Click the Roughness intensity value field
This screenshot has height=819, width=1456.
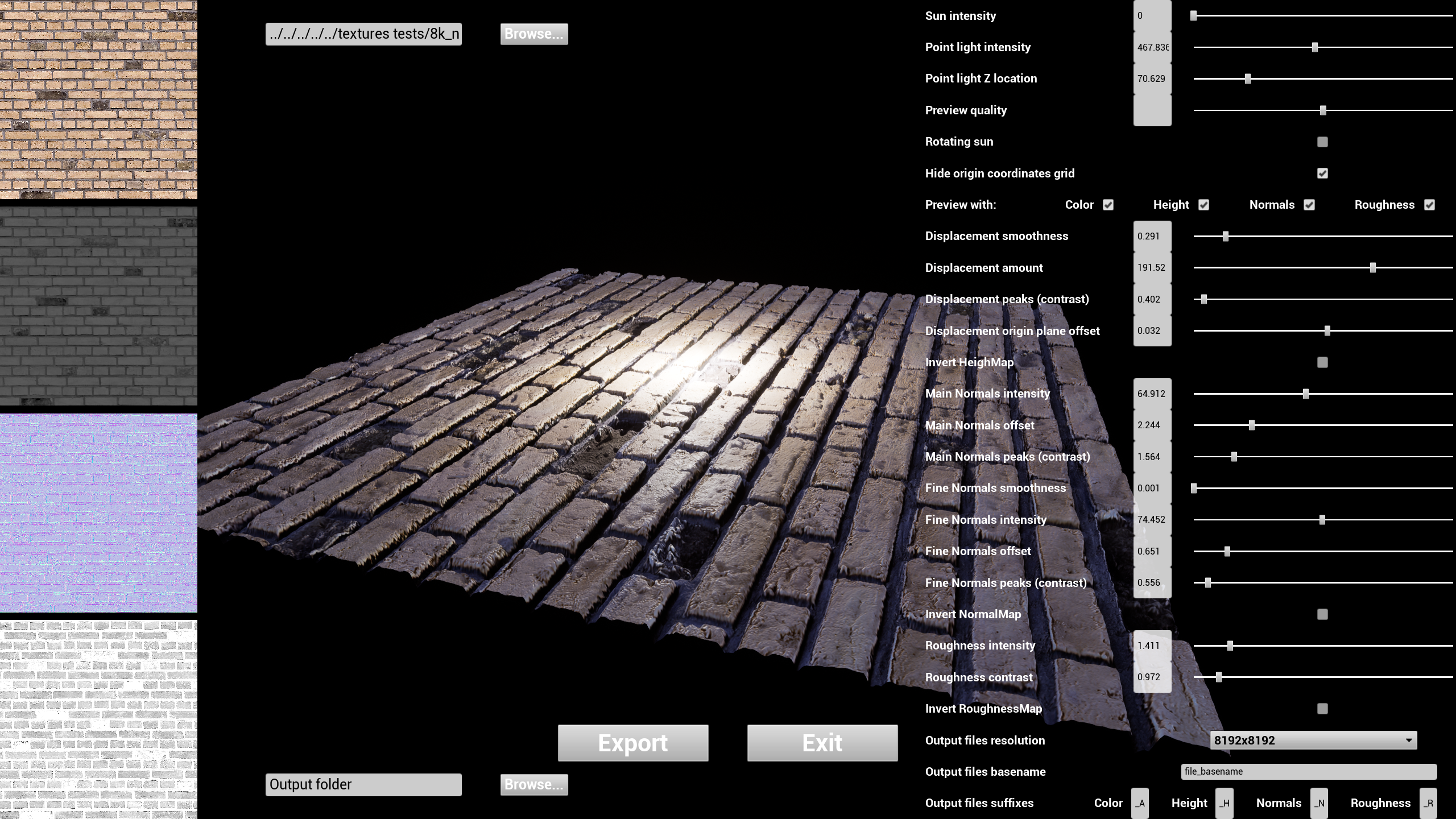tap(1152, 646)
